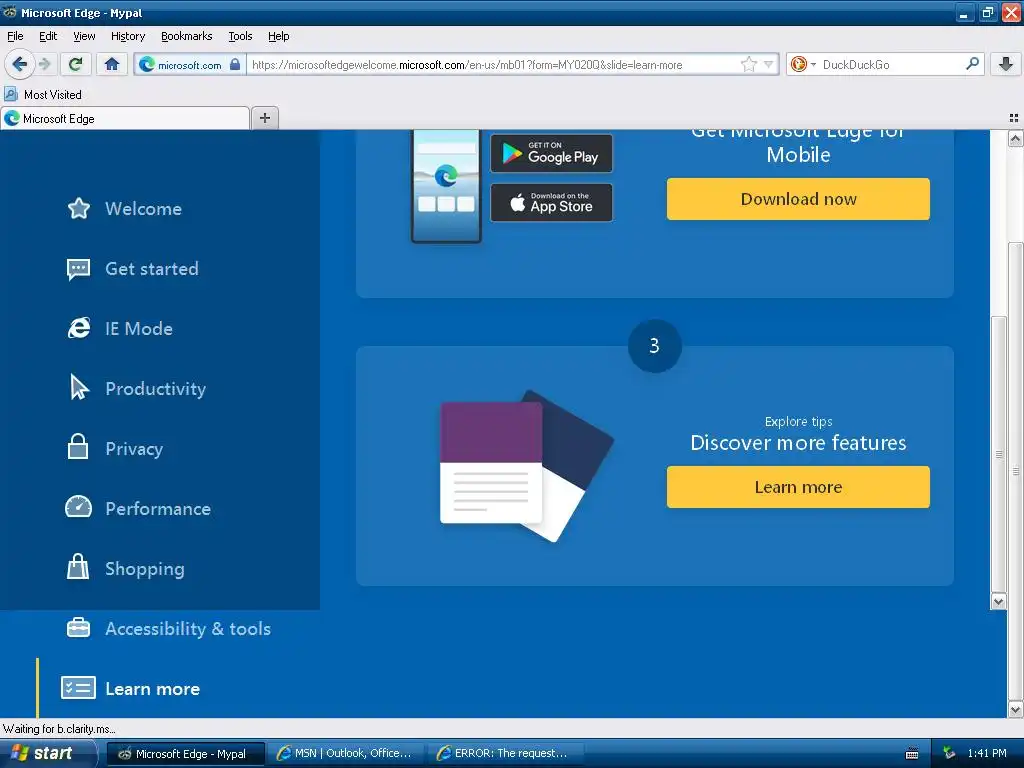Open the Shopping sidebar link
The width and height of the screenshot is (1024, 768).
(145, 569)
